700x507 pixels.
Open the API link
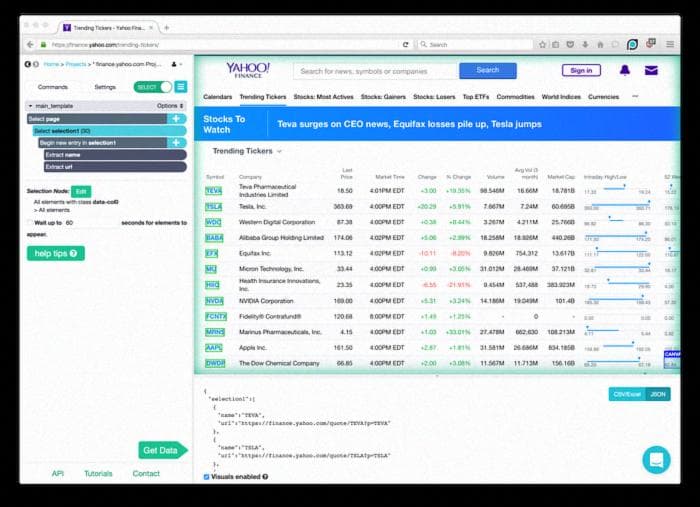click(58, 474)
